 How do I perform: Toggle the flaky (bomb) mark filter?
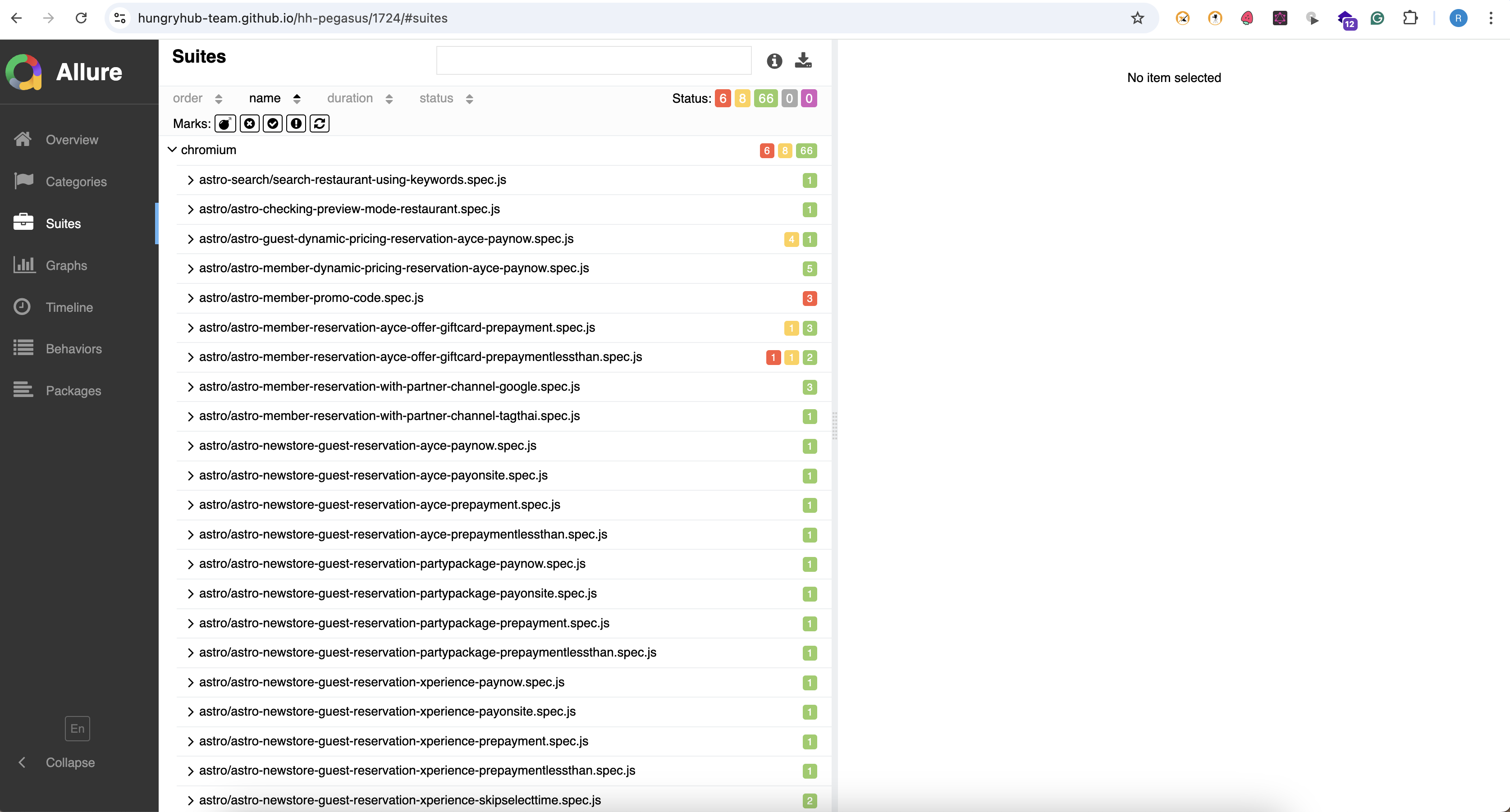tap(225, 123)
